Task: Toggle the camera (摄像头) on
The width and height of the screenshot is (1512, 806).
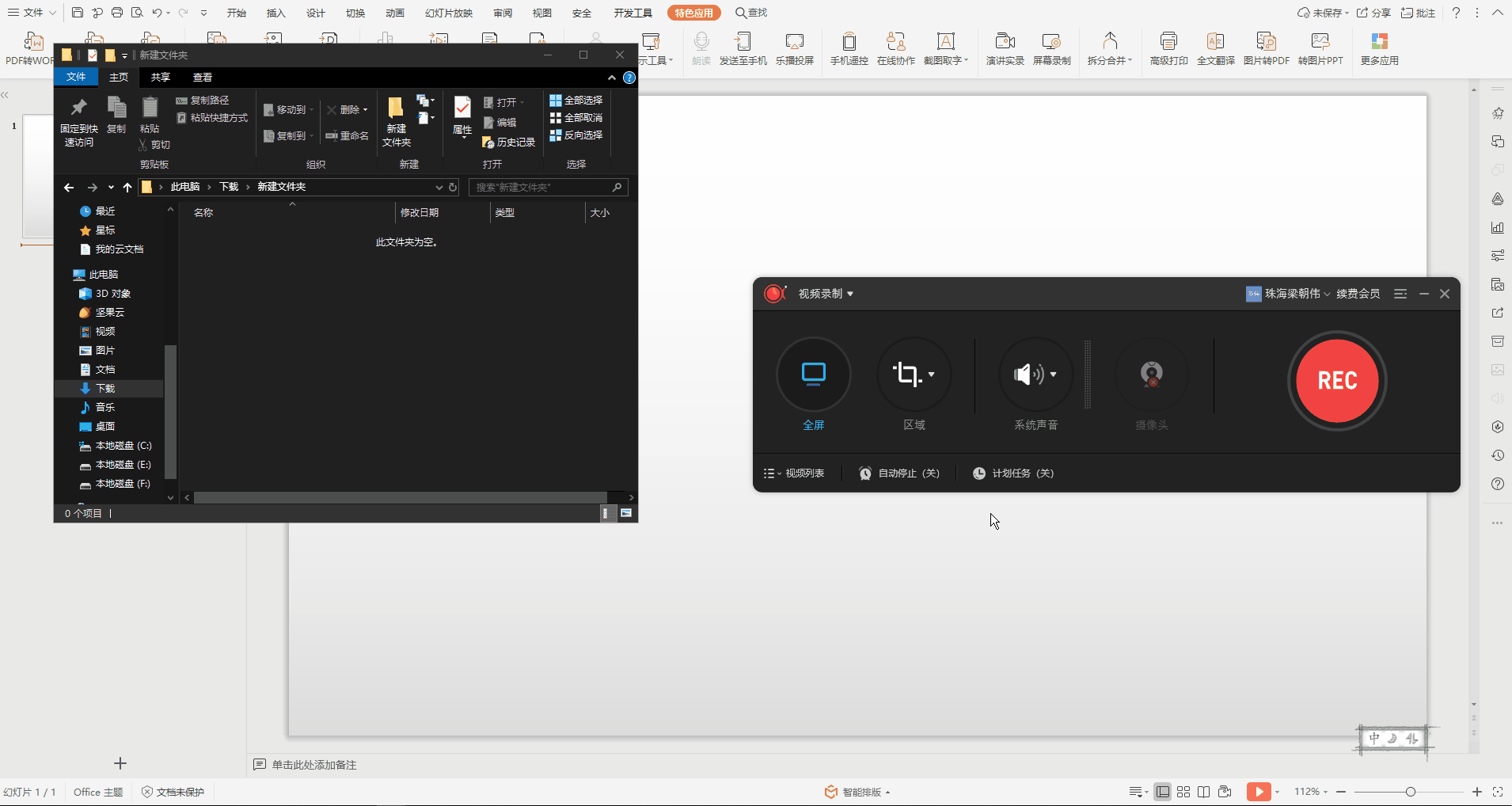Action: point(1151,374)
